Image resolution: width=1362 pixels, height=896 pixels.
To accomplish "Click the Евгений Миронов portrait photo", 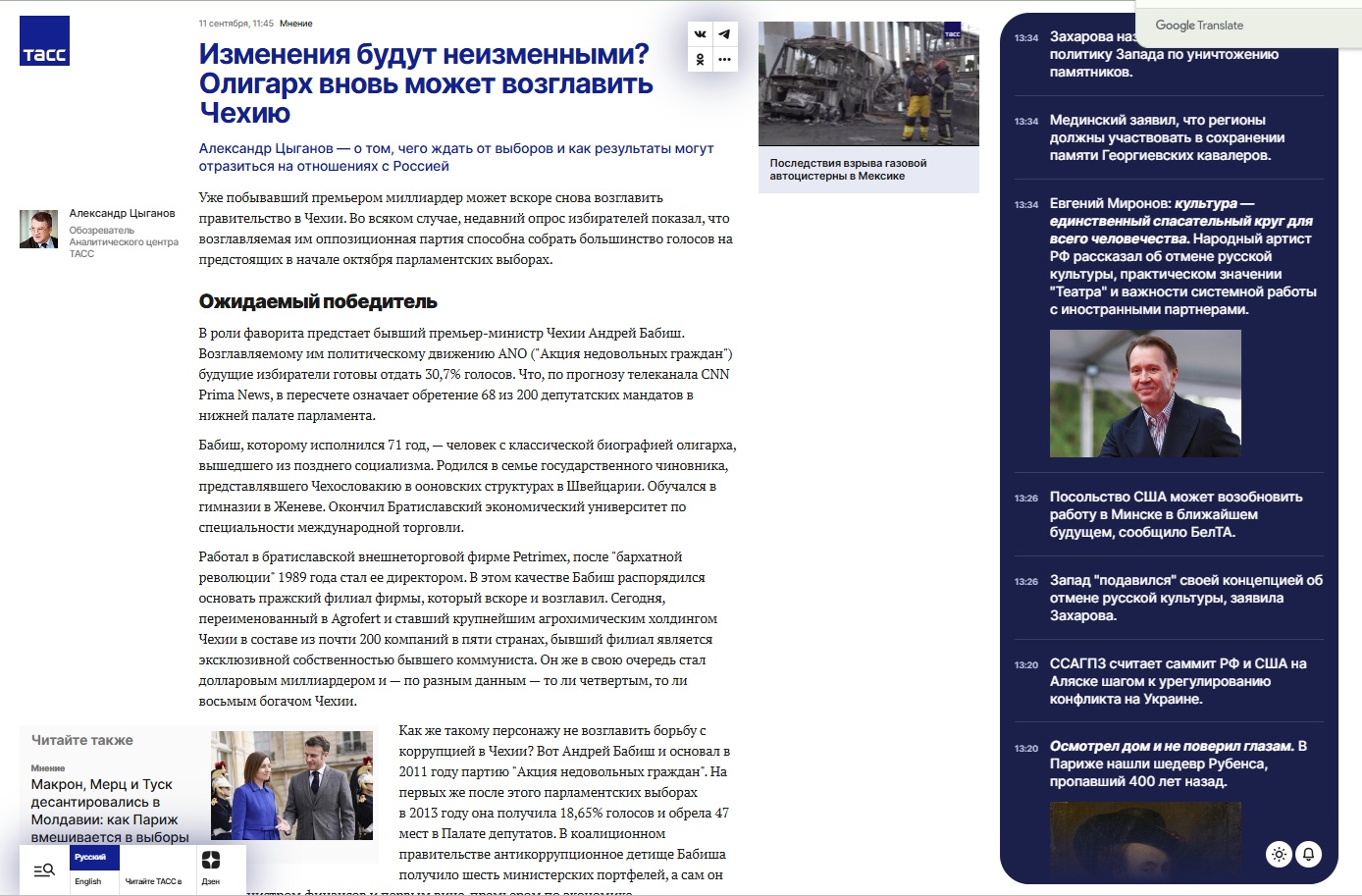I will [x=1145, y=394].
